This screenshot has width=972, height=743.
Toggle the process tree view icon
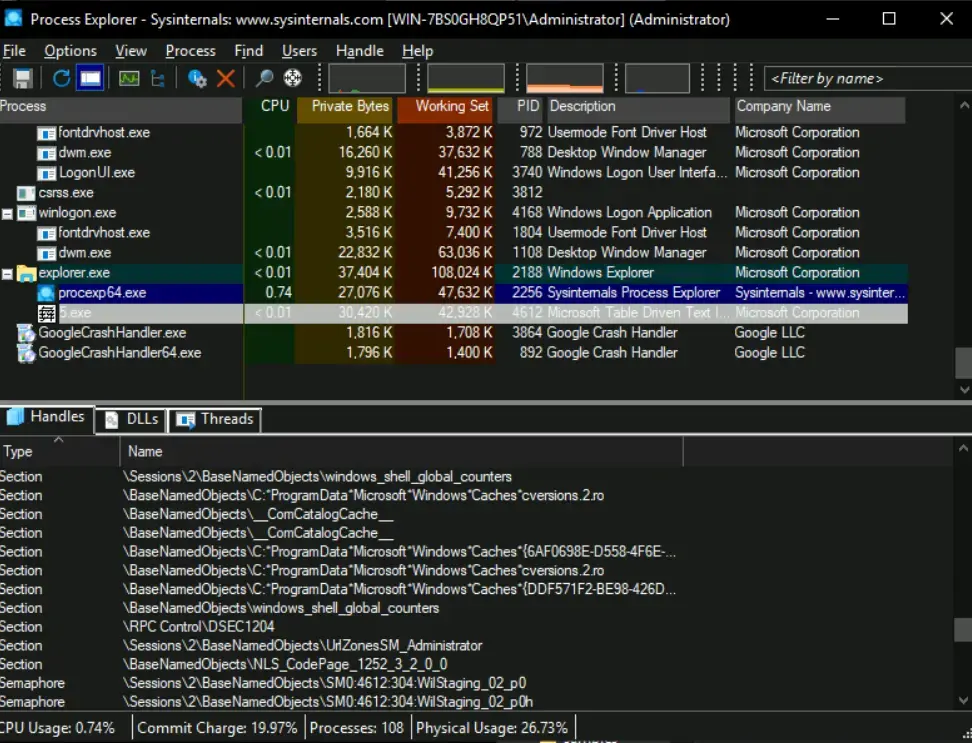click(158, 78)
